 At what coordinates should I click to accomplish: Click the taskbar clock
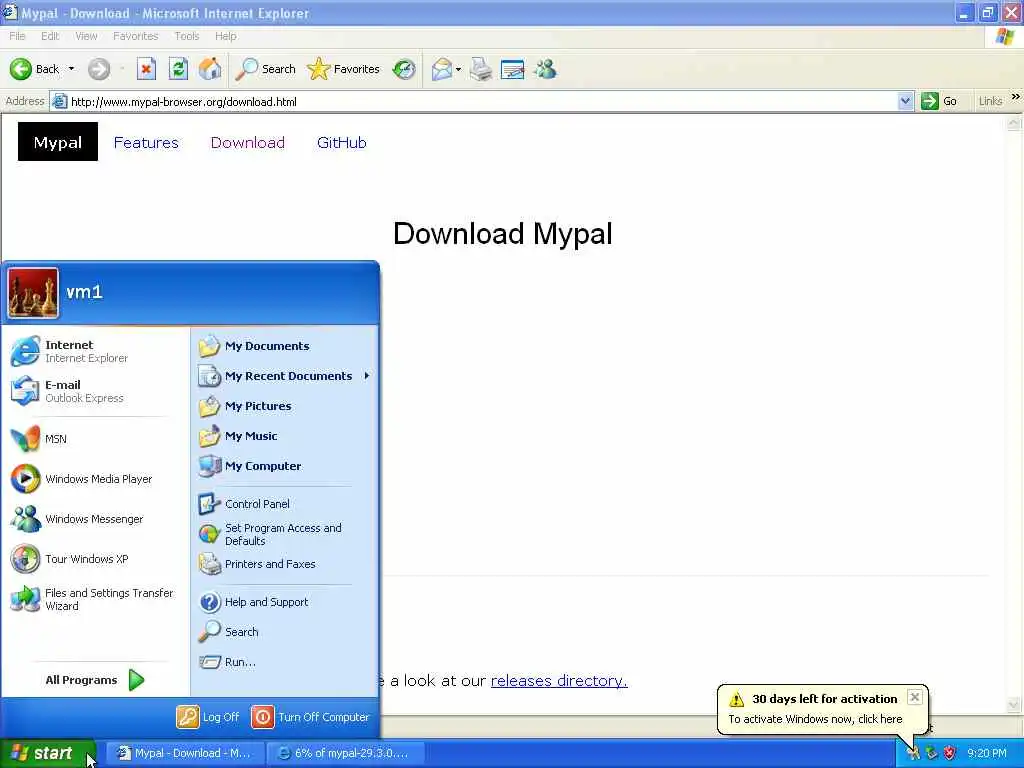pos(987,753)
